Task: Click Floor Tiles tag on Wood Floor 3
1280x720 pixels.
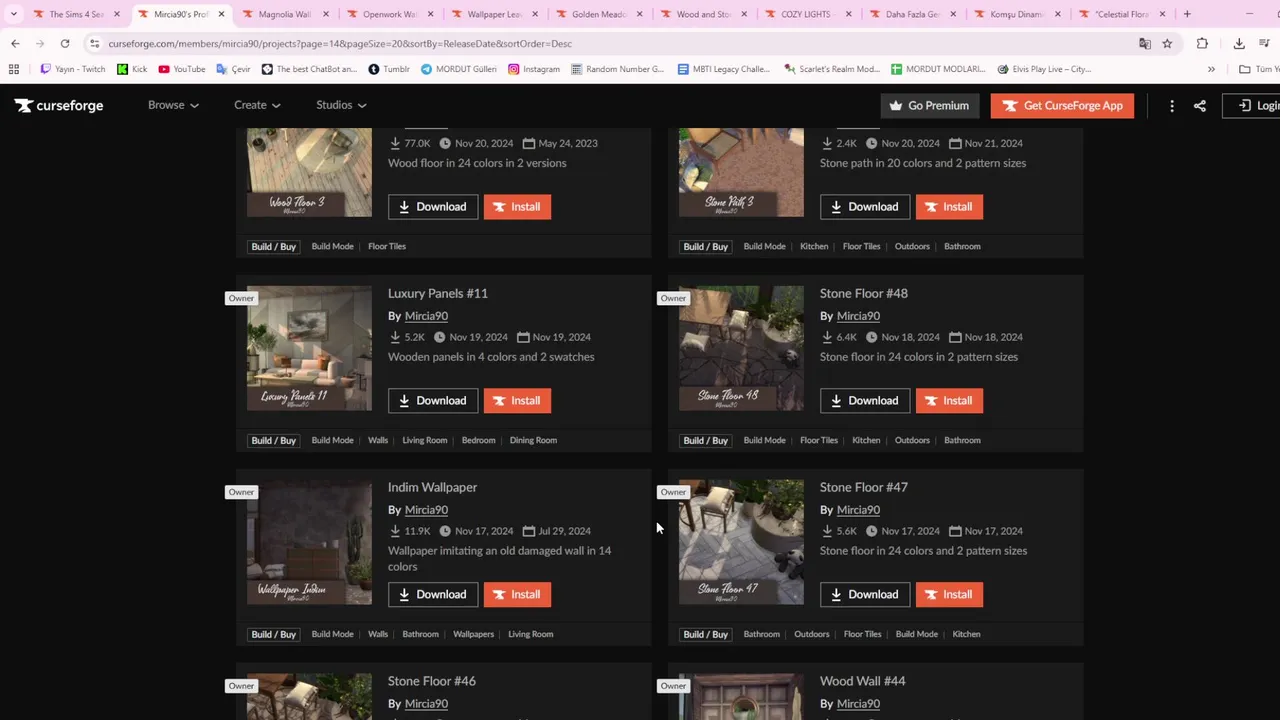Action: 387,246
